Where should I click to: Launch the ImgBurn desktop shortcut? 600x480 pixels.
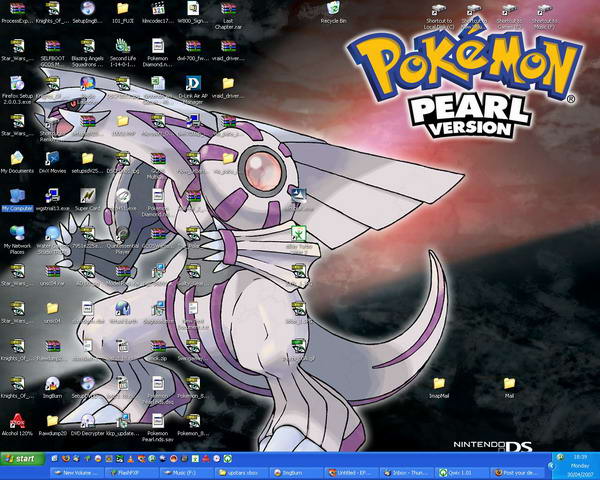pos(52,387)
